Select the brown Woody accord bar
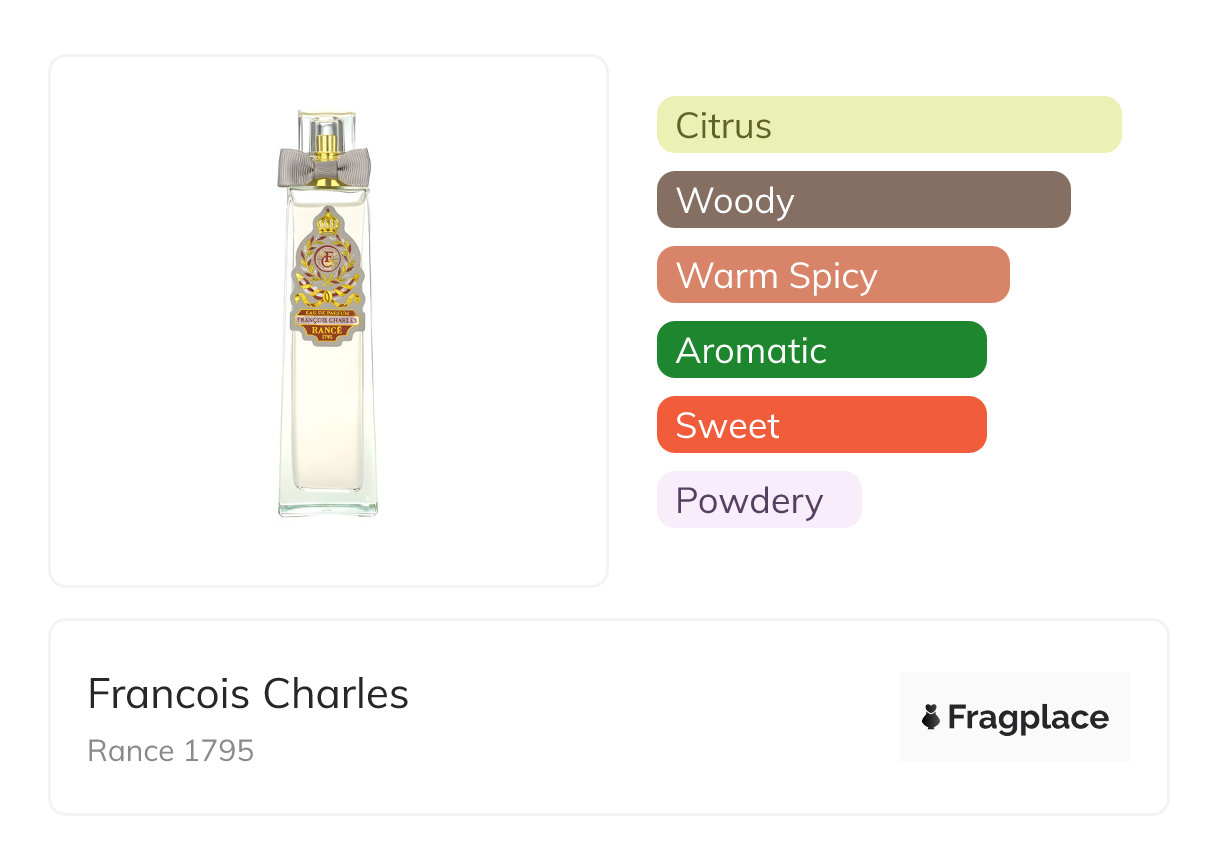1218x864 pixels. [x=863, y=200]
